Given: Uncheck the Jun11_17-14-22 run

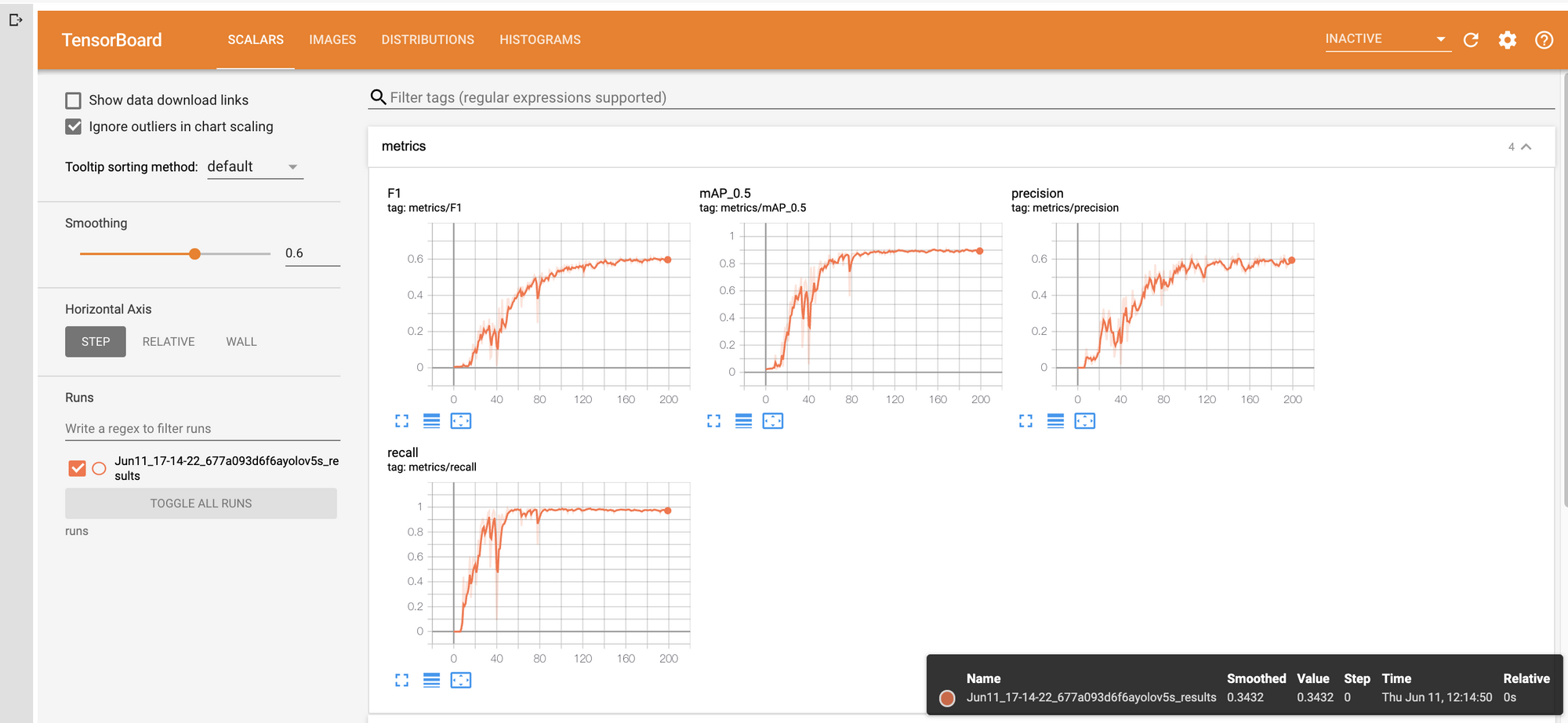Looking at the screenshot, I should [77, 468].
